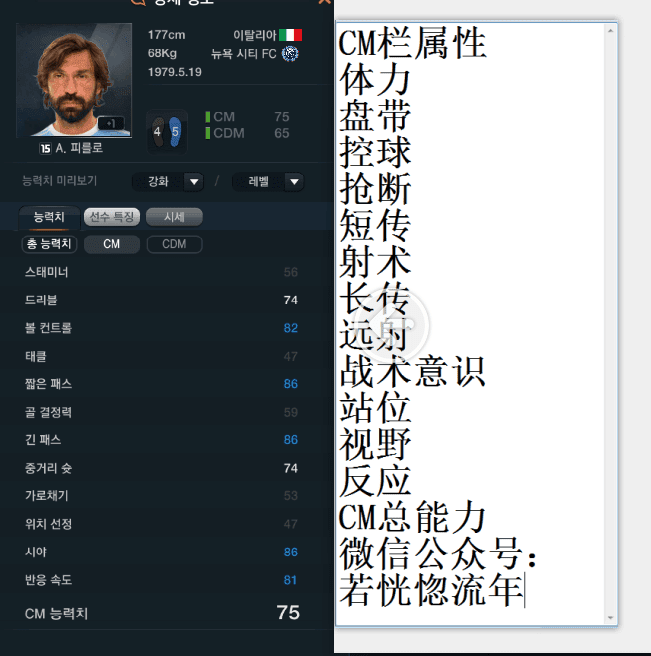The image size is (651, 656).
Task: Click the scroll up arrow in text box
Action: [610, 31]
